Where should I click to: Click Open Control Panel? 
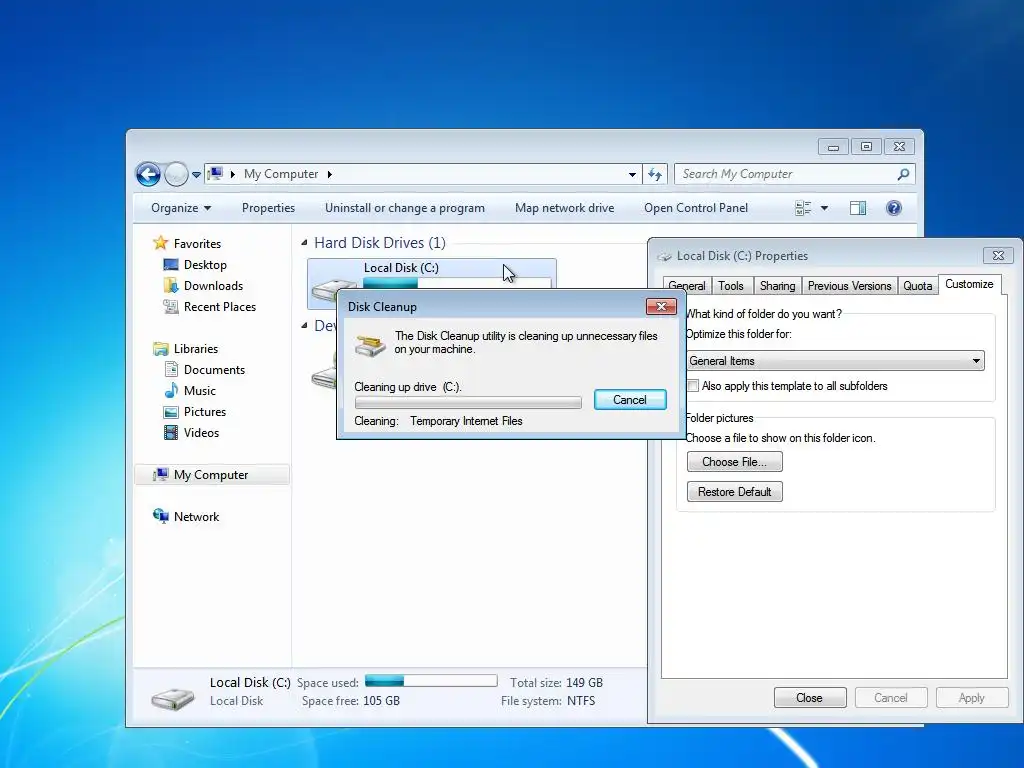point(696,208)
